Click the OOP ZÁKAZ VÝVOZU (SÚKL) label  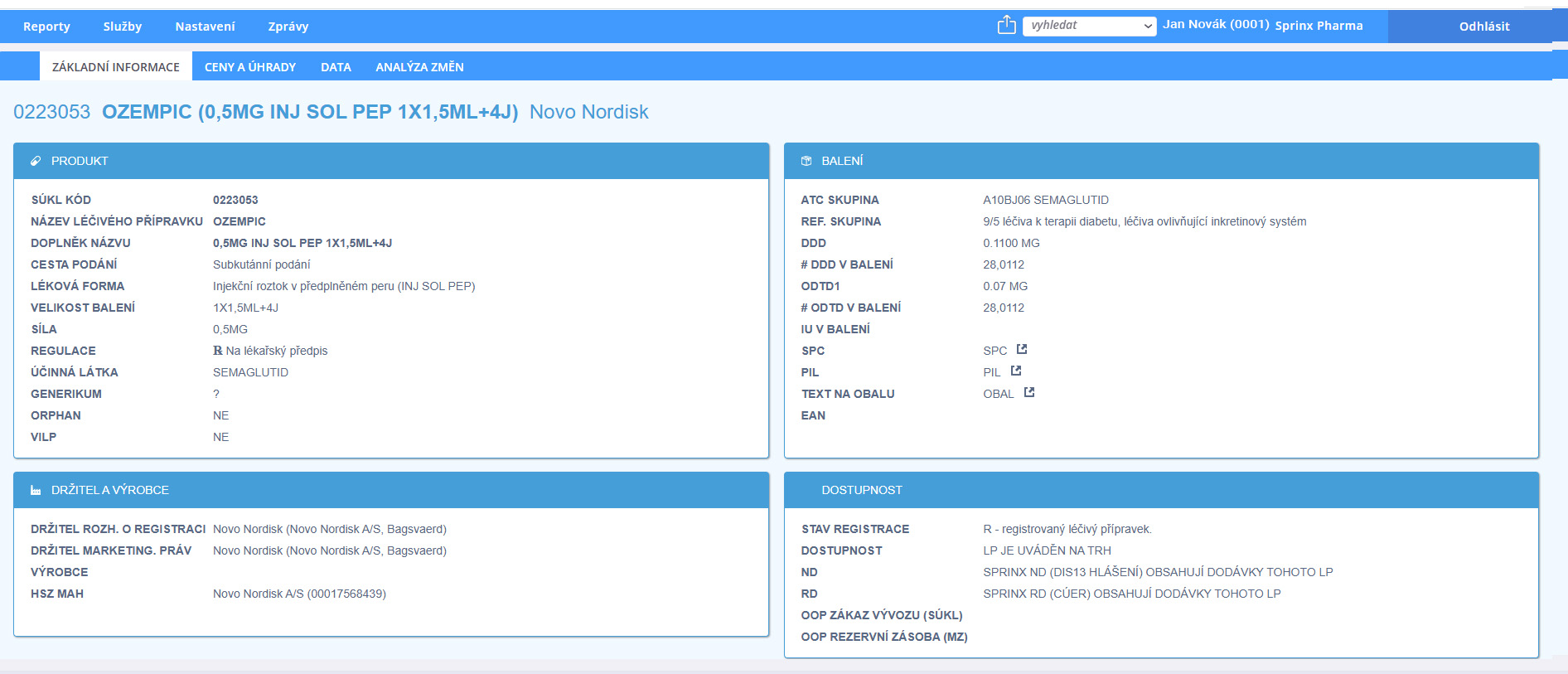(882, 615)
